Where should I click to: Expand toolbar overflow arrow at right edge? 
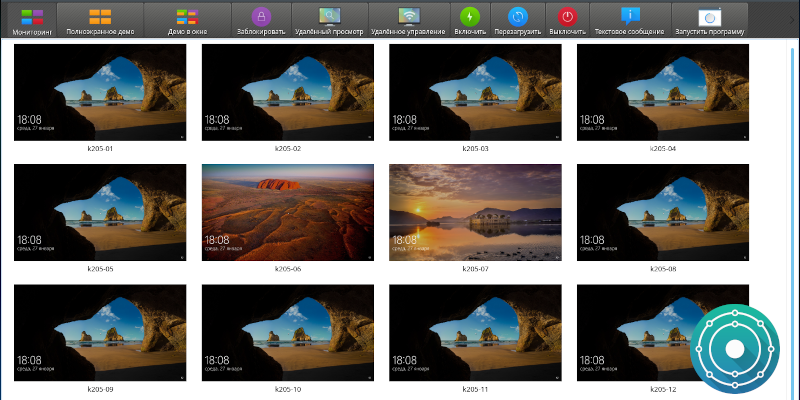[x=791, y=20]
